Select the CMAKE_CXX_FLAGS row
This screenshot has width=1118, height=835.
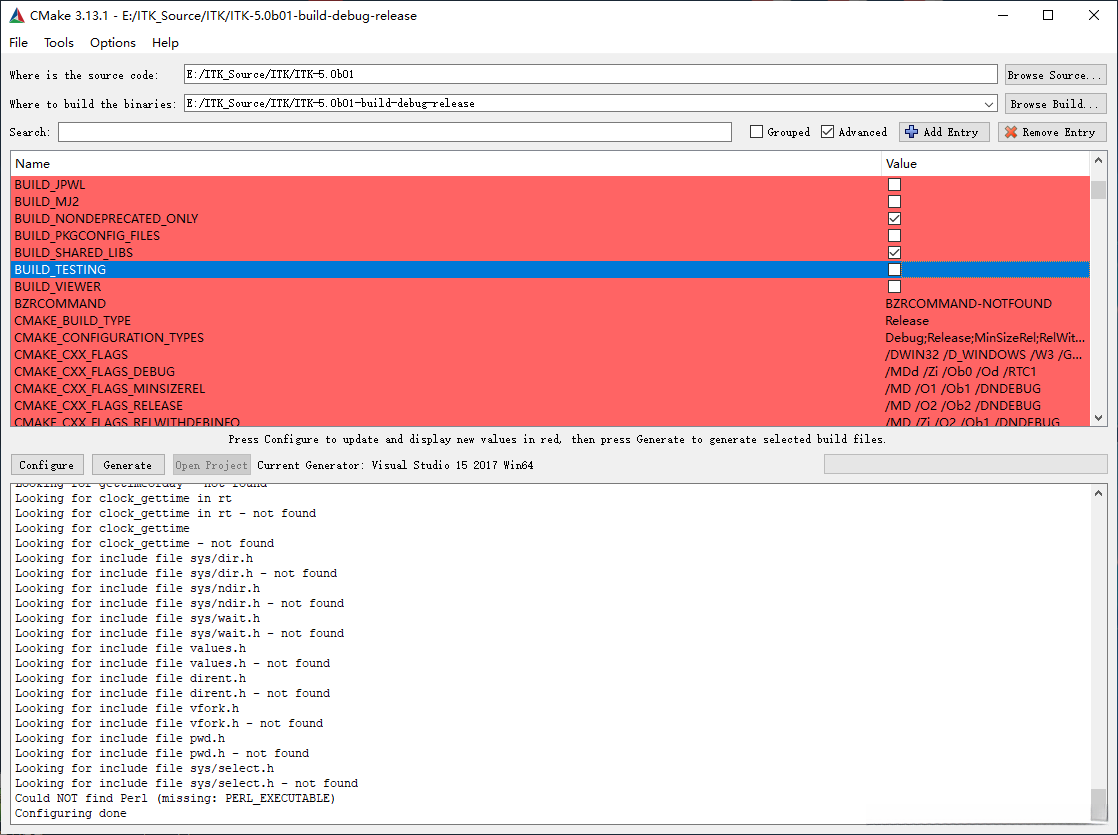550,355
